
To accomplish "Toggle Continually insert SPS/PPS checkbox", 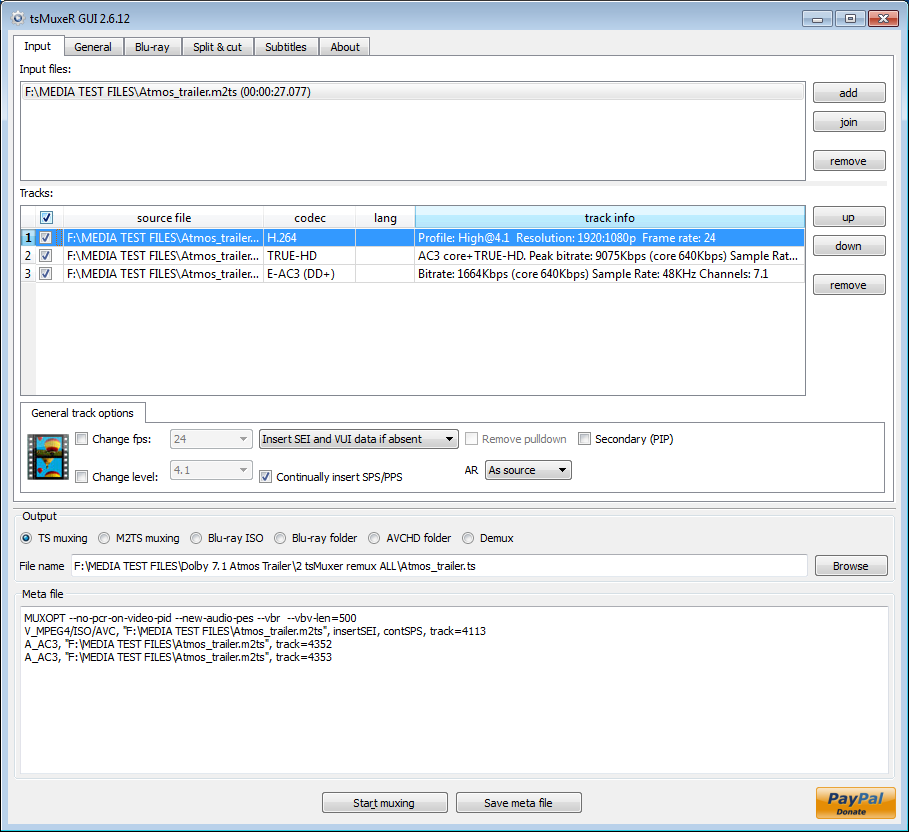I will [x=266, y=477].
